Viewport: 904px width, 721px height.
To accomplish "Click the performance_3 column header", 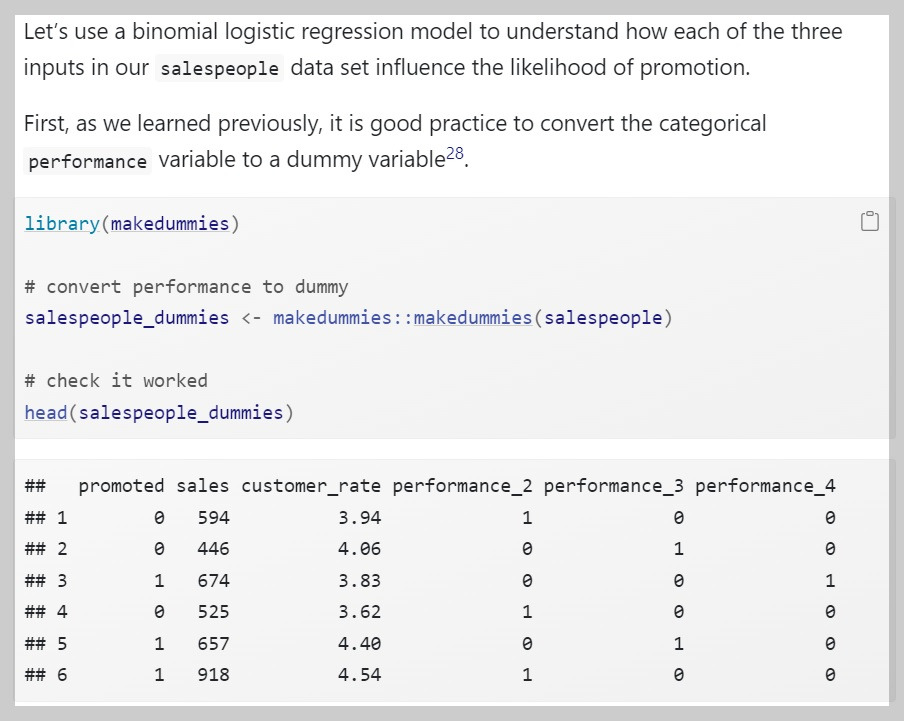I will pos(614,486).
